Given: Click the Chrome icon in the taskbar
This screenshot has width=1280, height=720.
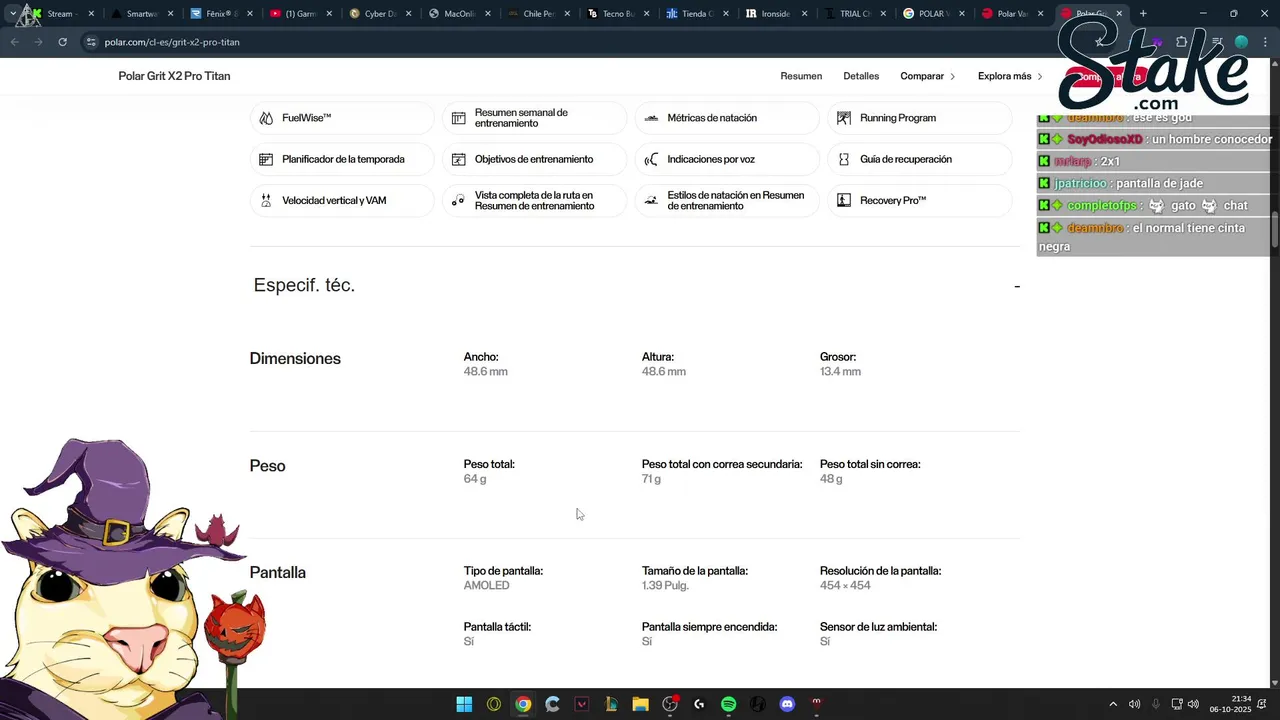Looking at the screenshot, I should (523, 704).
